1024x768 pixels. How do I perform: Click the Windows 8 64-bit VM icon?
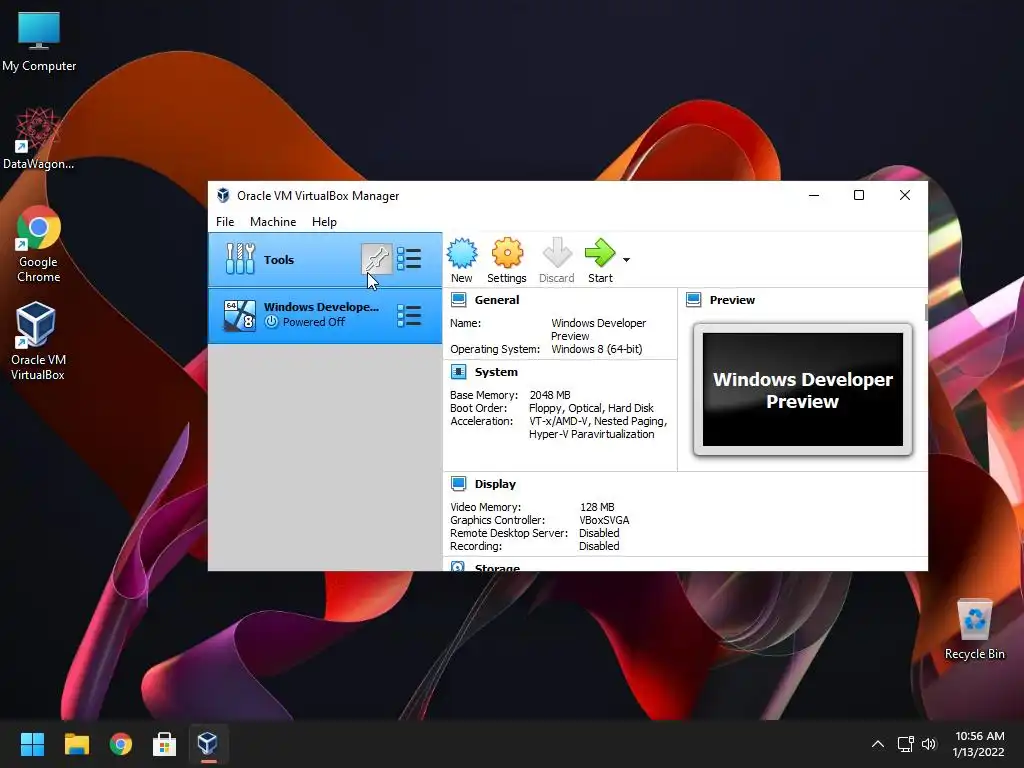pyautogui.click(x=240, y=315)
